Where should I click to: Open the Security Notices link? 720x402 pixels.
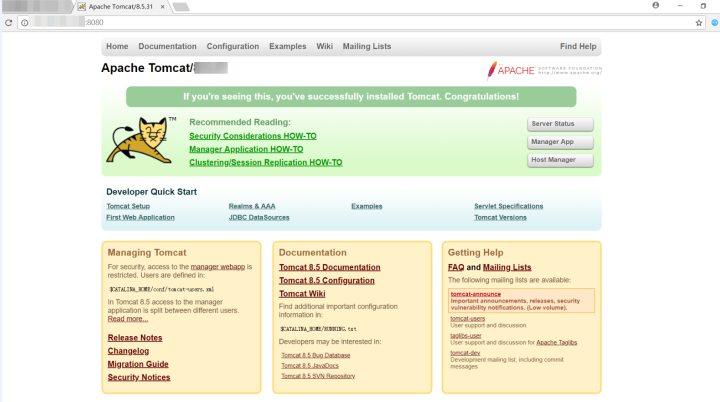[x=139, y=378]
